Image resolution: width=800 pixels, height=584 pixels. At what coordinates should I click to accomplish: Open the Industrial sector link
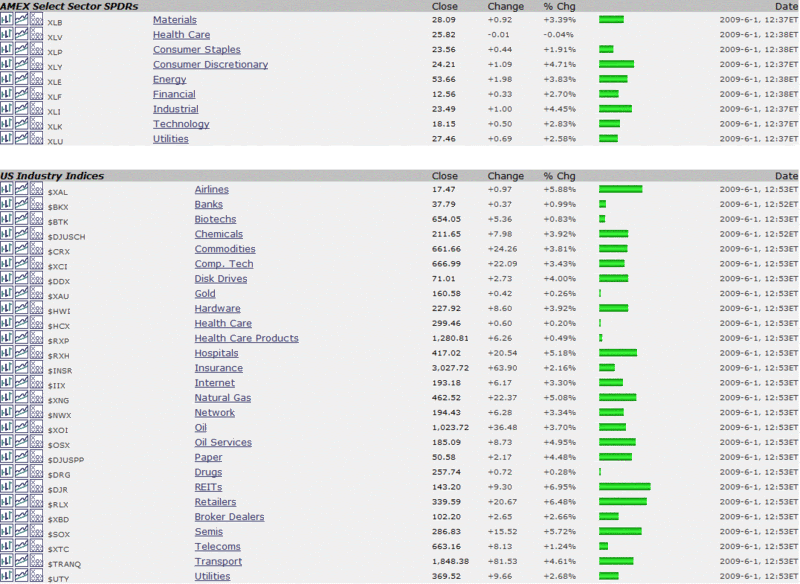click(x=176, y=109)
